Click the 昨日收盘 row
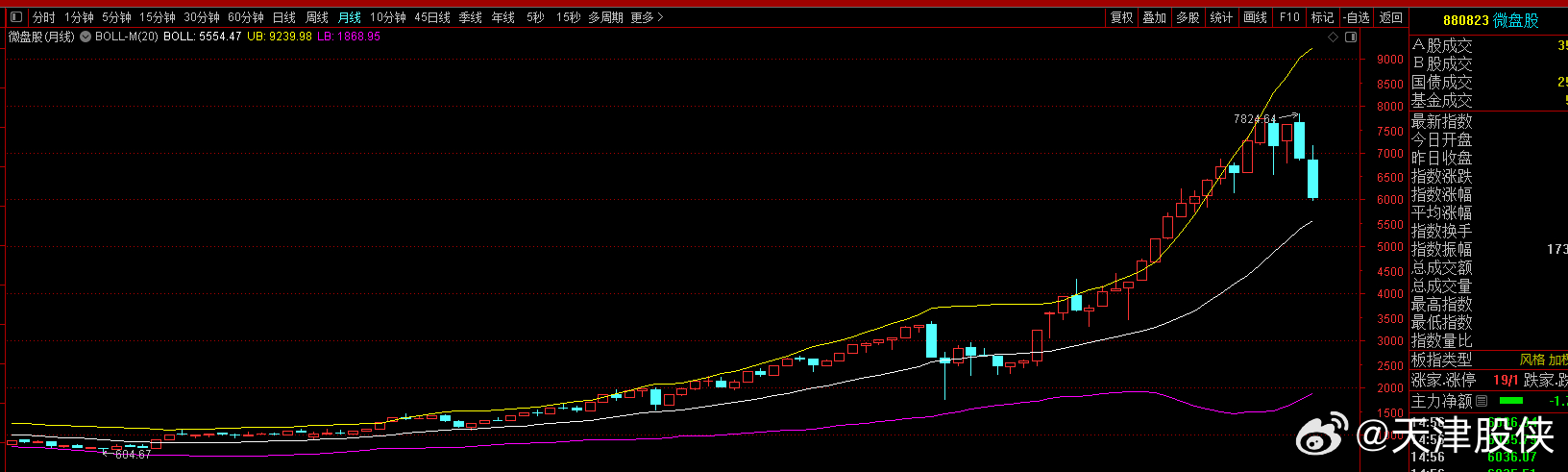 [x=1489, y=158]
